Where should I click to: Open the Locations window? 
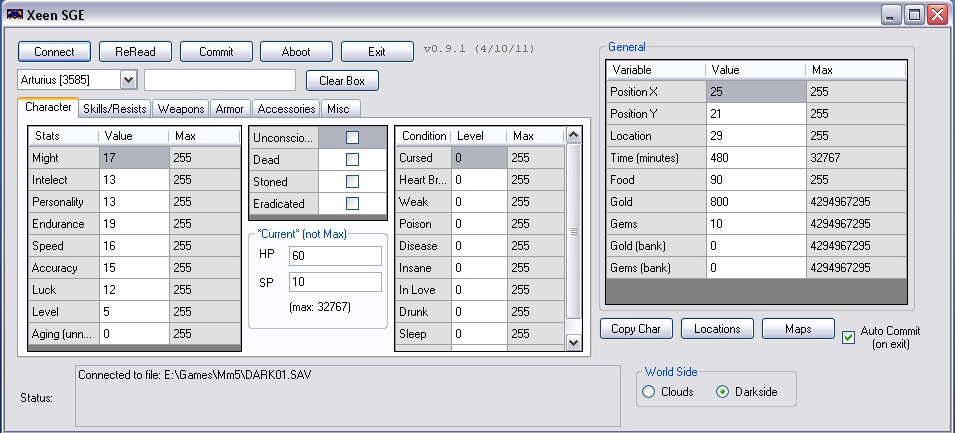tap(717, 329)
